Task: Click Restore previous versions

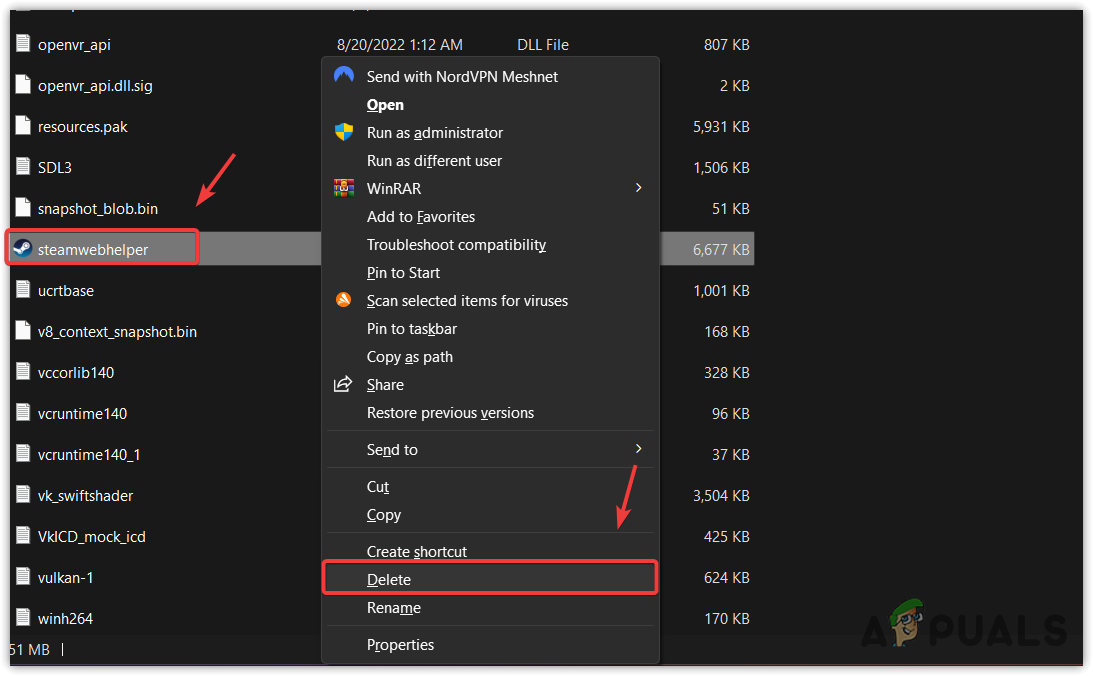Action: 449,412
